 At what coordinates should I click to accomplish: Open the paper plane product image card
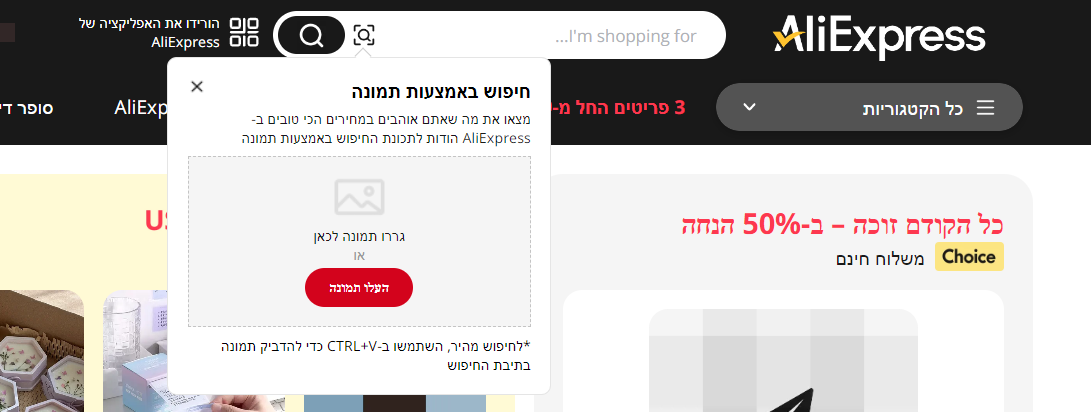[x=783, y=360]
